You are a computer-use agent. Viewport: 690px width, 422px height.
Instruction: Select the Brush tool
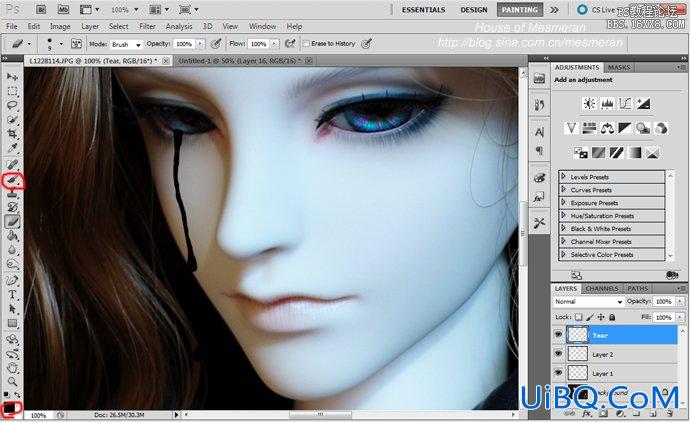(12, 180)
